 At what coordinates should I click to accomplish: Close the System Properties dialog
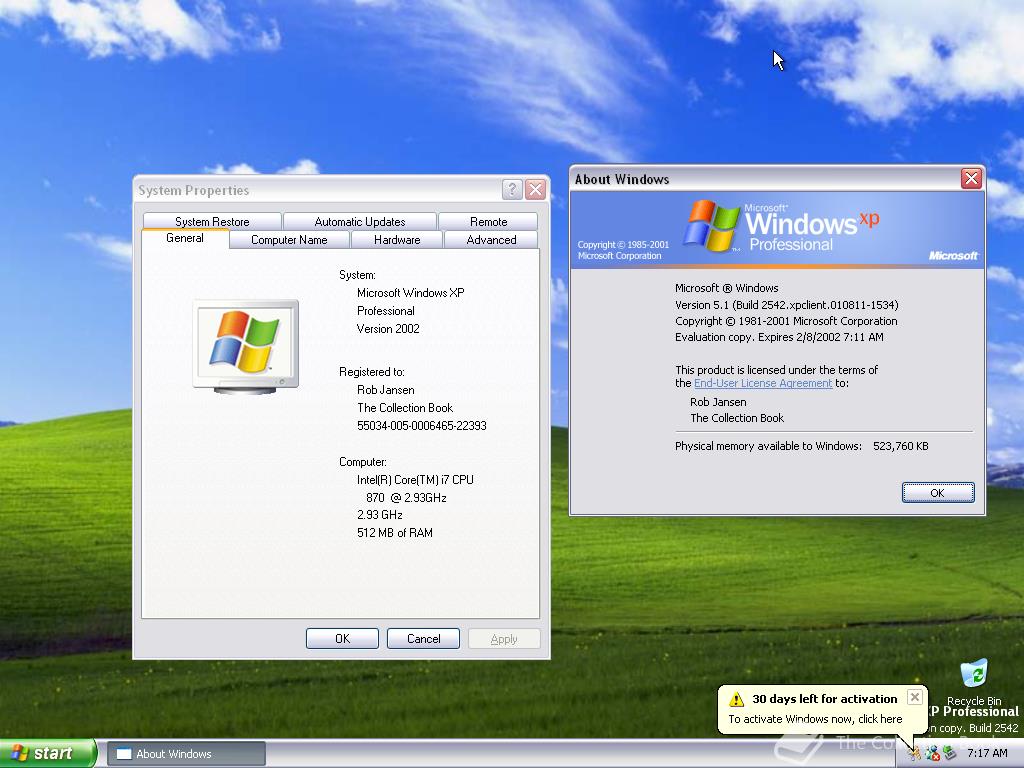536,189
